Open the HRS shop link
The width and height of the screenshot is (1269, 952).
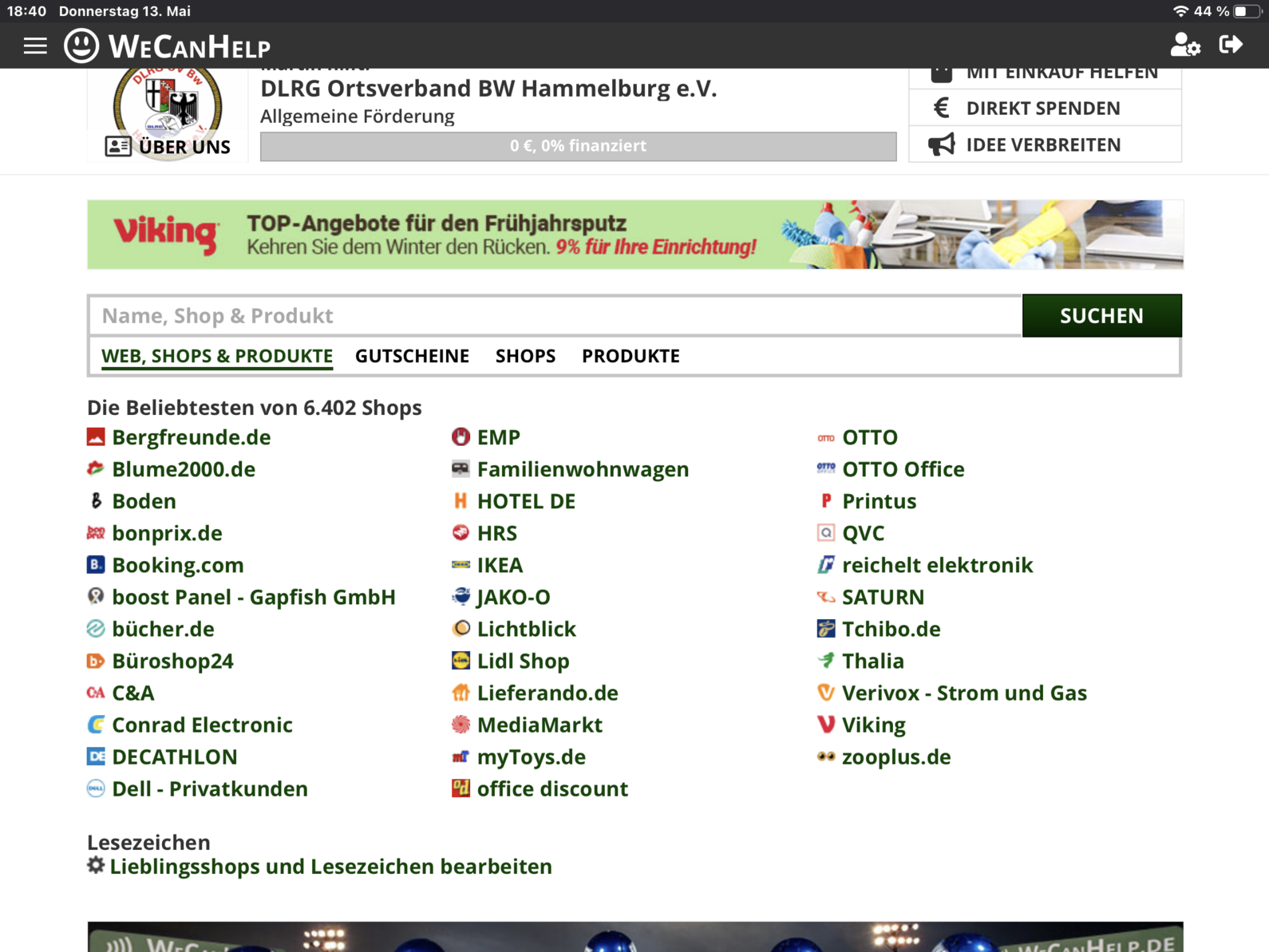(497, 533)
